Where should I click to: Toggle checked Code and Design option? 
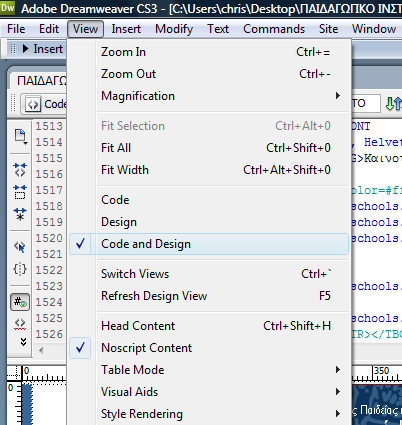point(209,244)
